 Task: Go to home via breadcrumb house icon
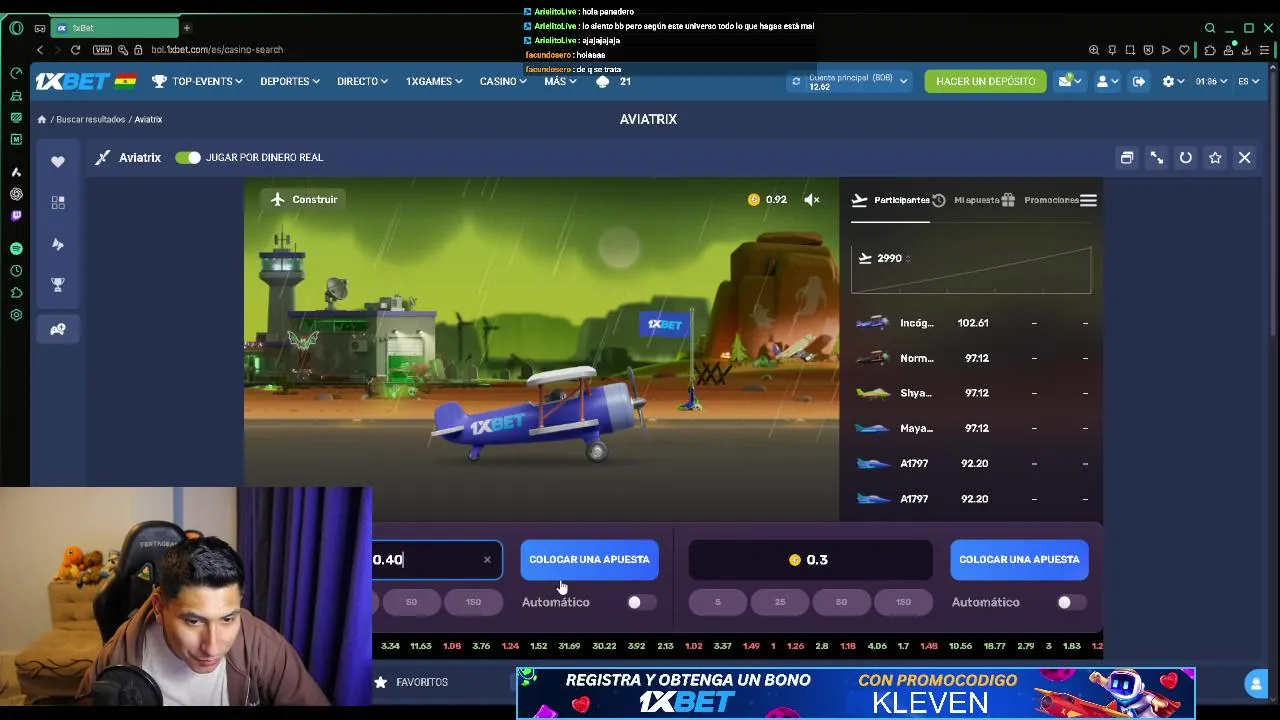[x=42, y=120]
